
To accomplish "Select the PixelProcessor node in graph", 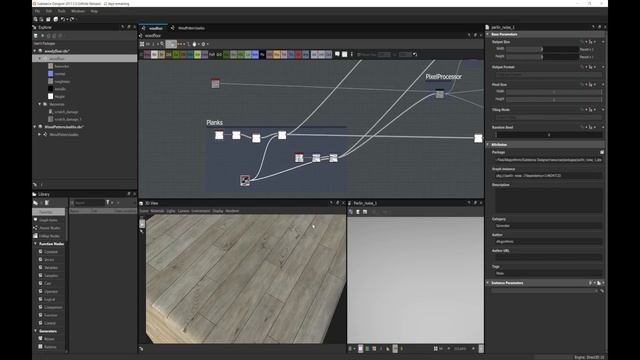I will point(440,94).
